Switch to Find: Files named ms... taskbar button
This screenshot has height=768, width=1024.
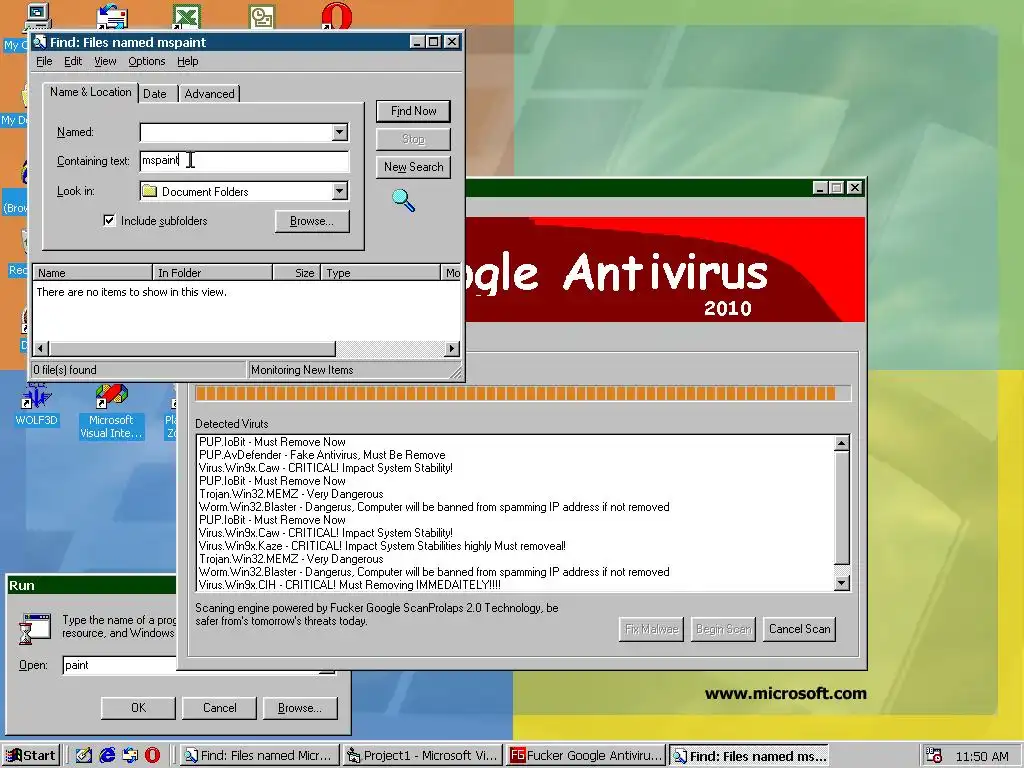749,756
